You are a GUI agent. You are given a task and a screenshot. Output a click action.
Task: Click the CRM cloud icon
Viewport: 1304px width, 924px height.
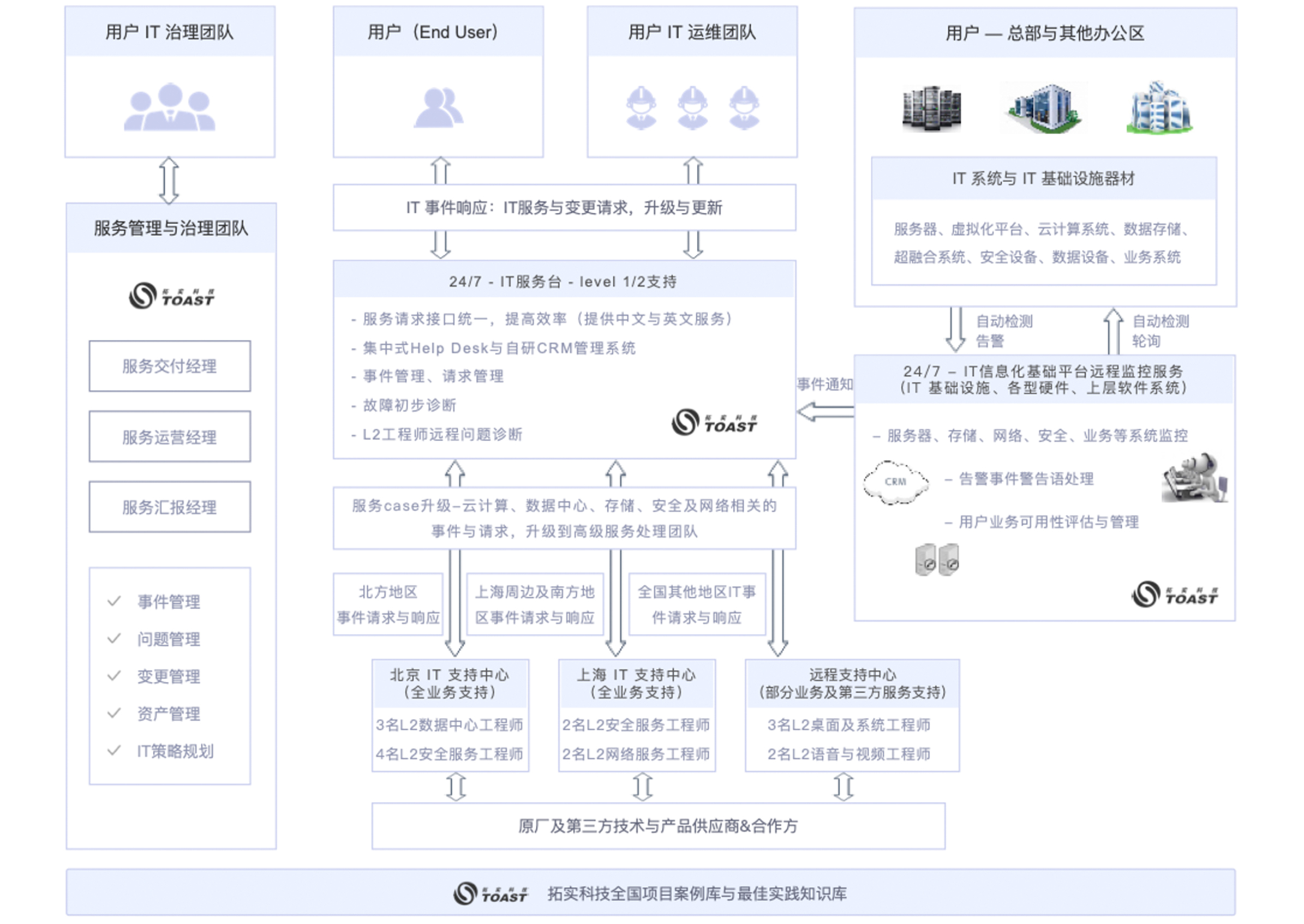pyautogui.click(x=895, y=483)
